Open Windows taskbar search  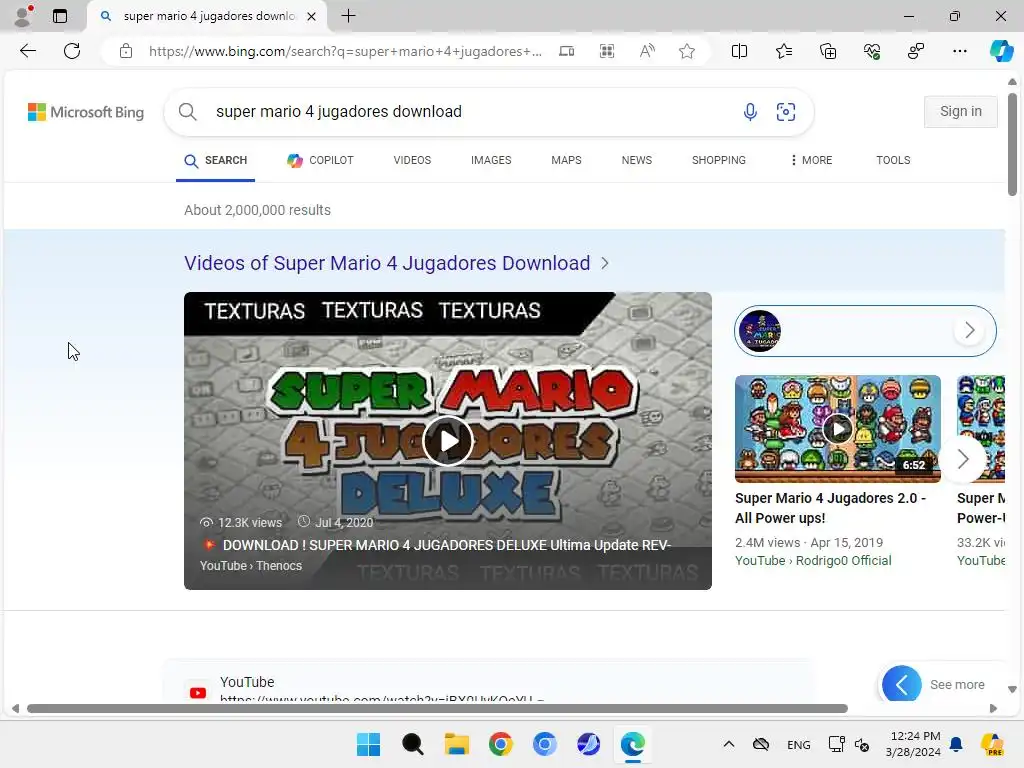coord(413,744)
